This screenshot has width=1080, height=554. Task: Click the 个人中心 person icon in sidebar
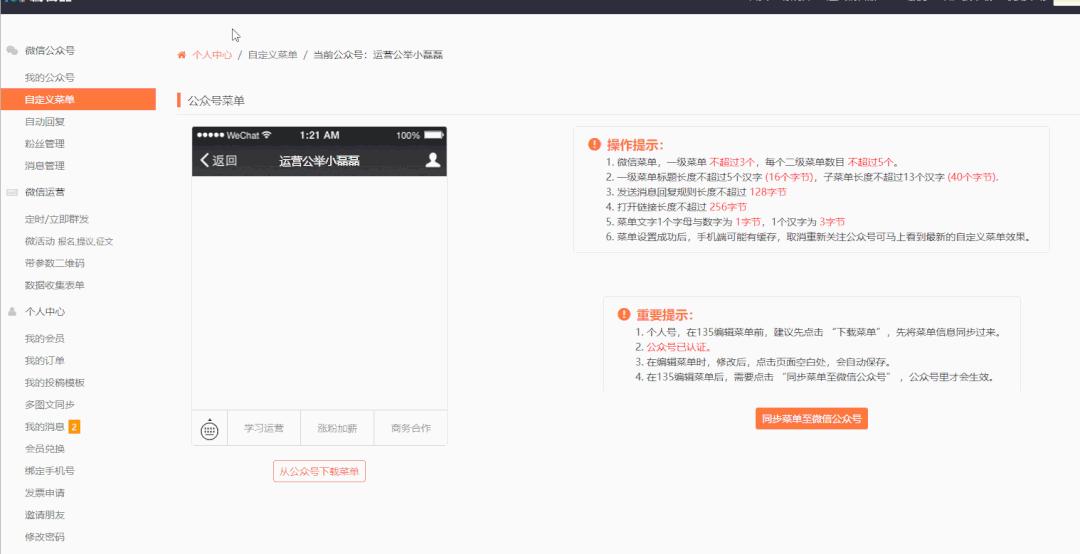click(12, 311)
